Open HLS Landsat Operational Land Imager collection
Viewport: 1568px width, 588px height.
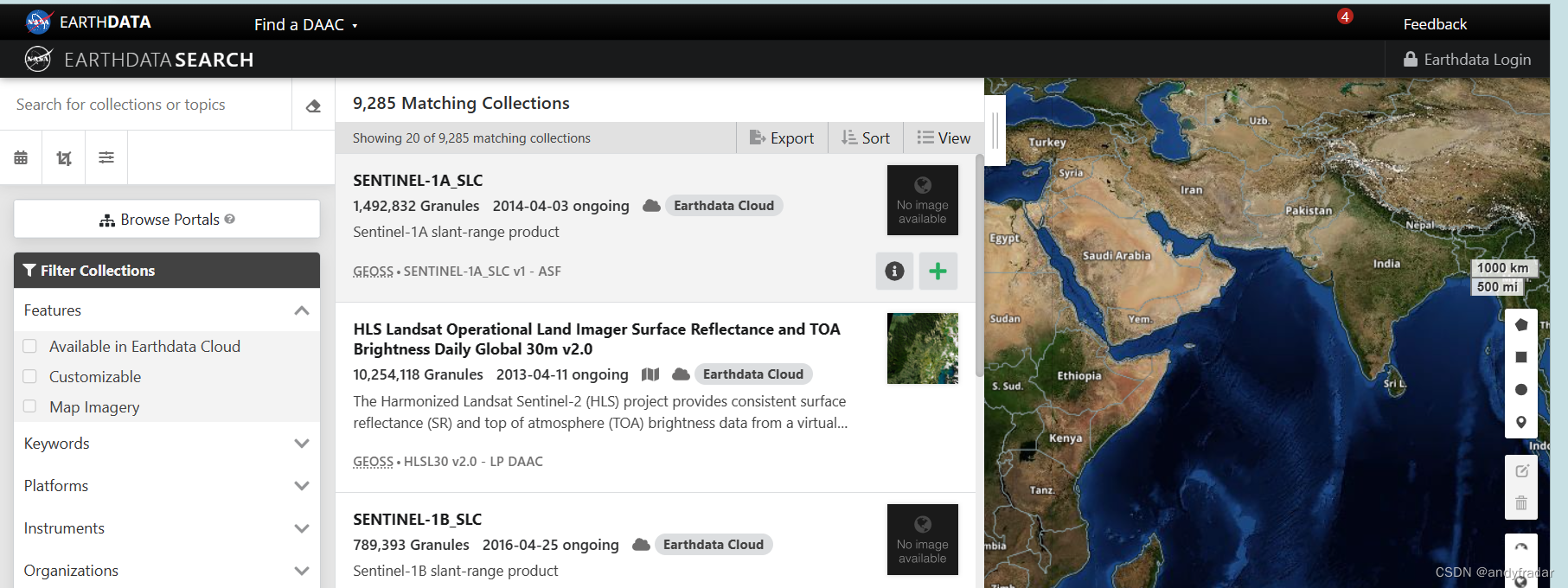coord(597,339)
